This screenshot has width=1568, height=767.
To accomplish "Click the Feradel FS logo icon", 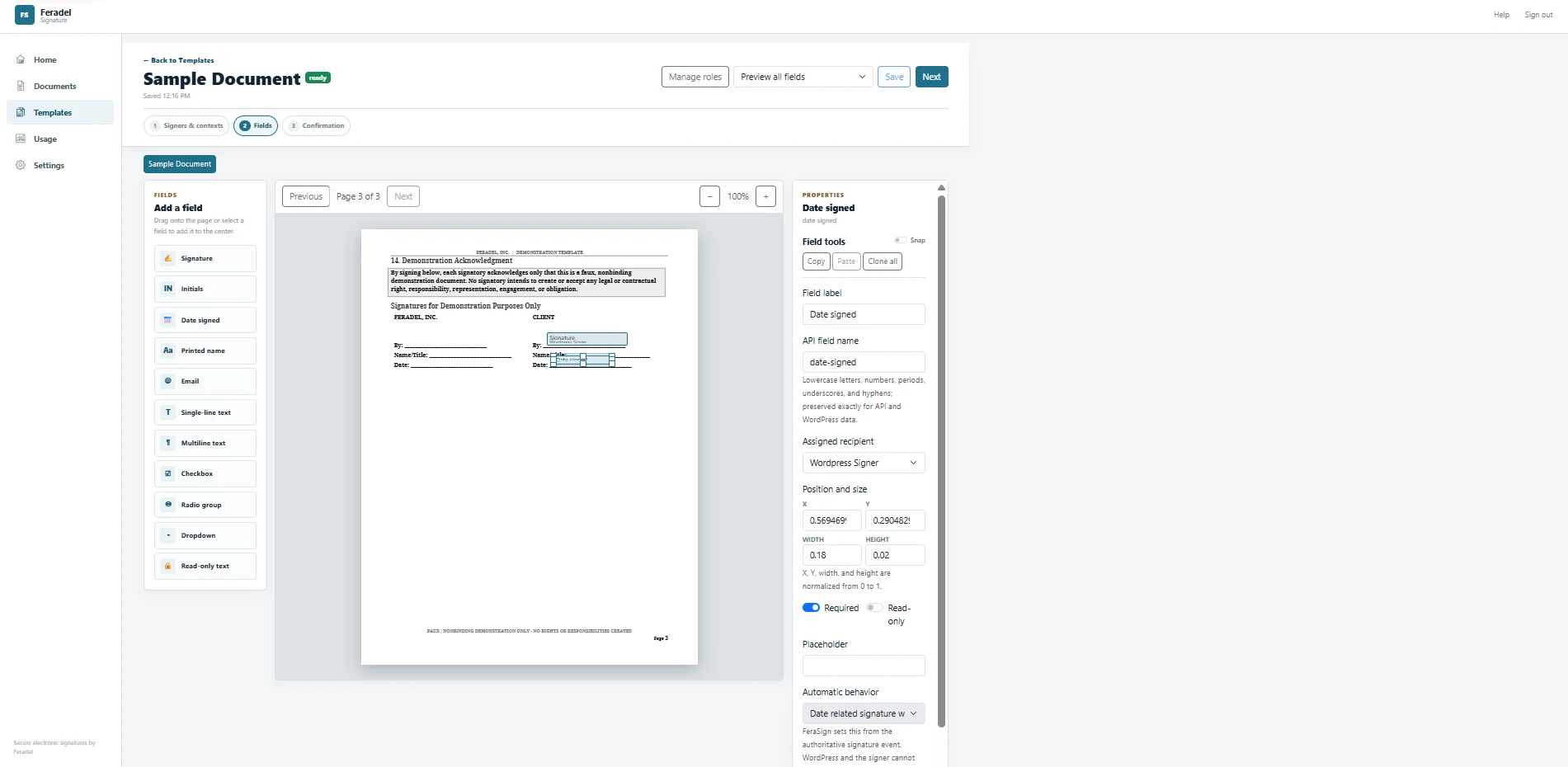I will pyautogui.click(x=25, y=15).
